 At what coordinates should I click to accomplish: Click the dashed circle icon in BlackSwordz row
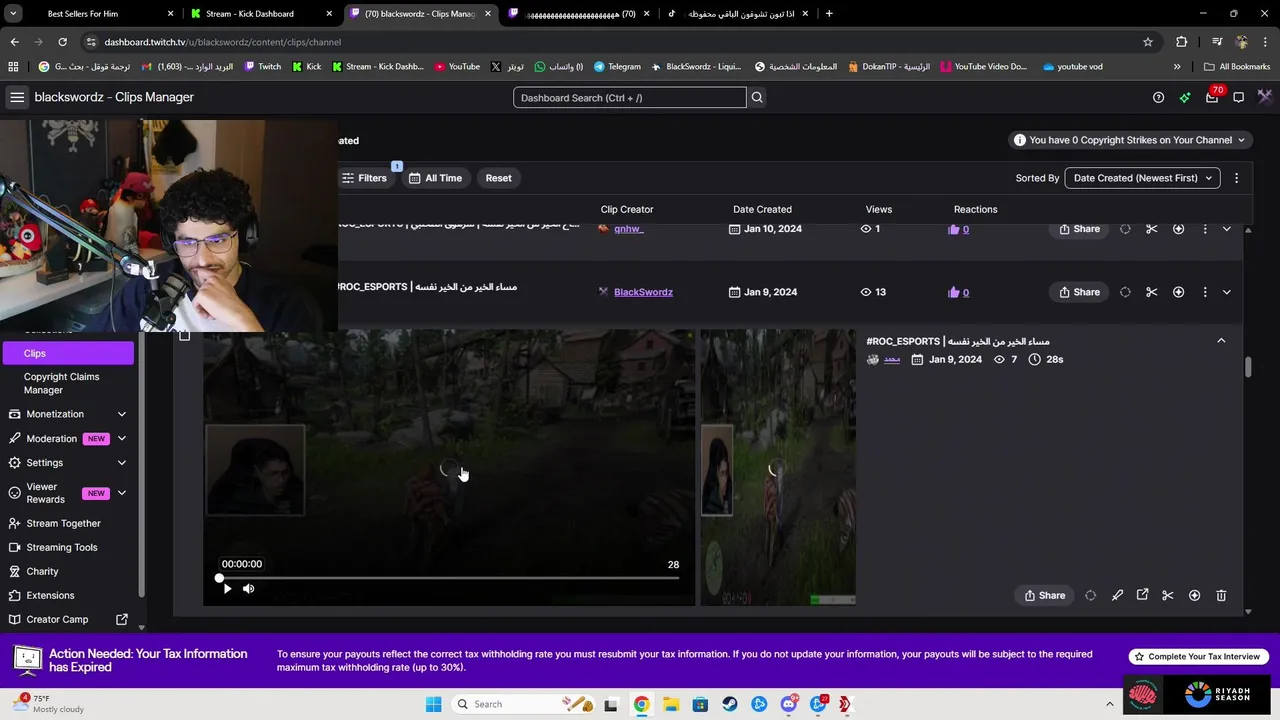tap(1125, 292)
